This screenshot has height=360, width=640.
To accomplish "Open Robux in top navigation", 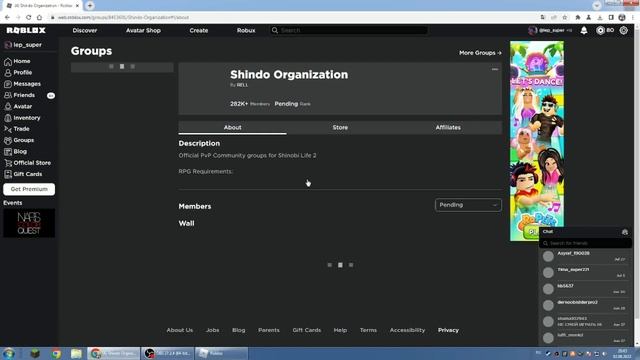I will [246, 31].
